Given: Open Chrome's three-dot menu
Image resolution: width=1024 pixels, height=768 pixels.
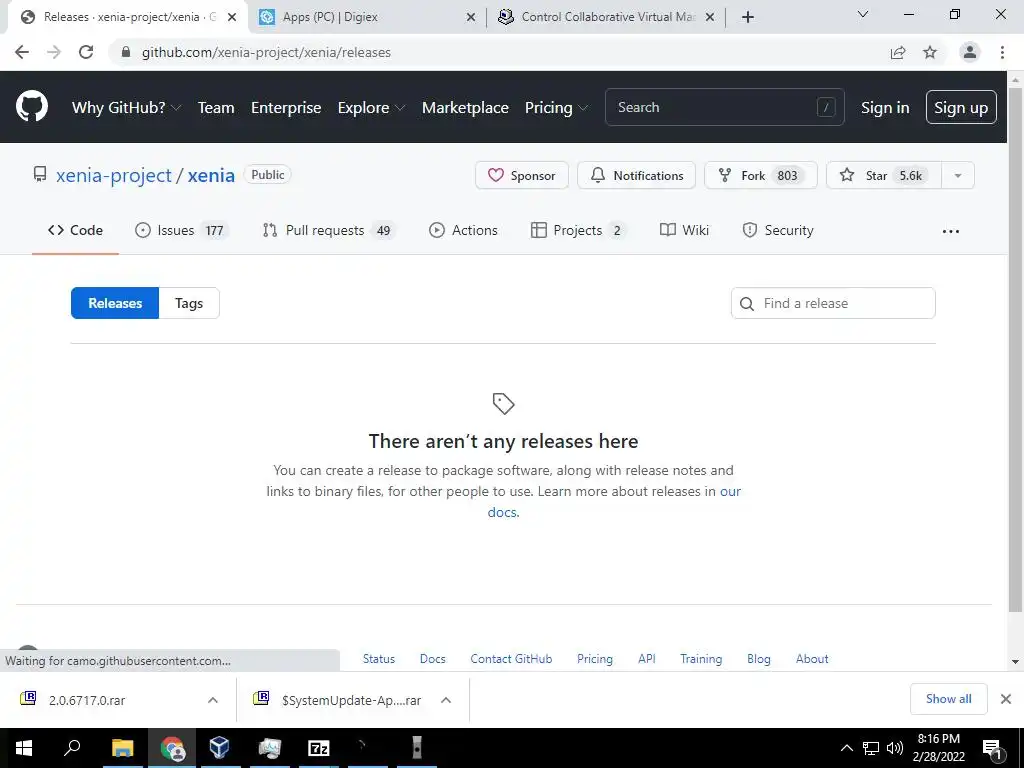Looking at the screenshot, I should click(1002, 52).
